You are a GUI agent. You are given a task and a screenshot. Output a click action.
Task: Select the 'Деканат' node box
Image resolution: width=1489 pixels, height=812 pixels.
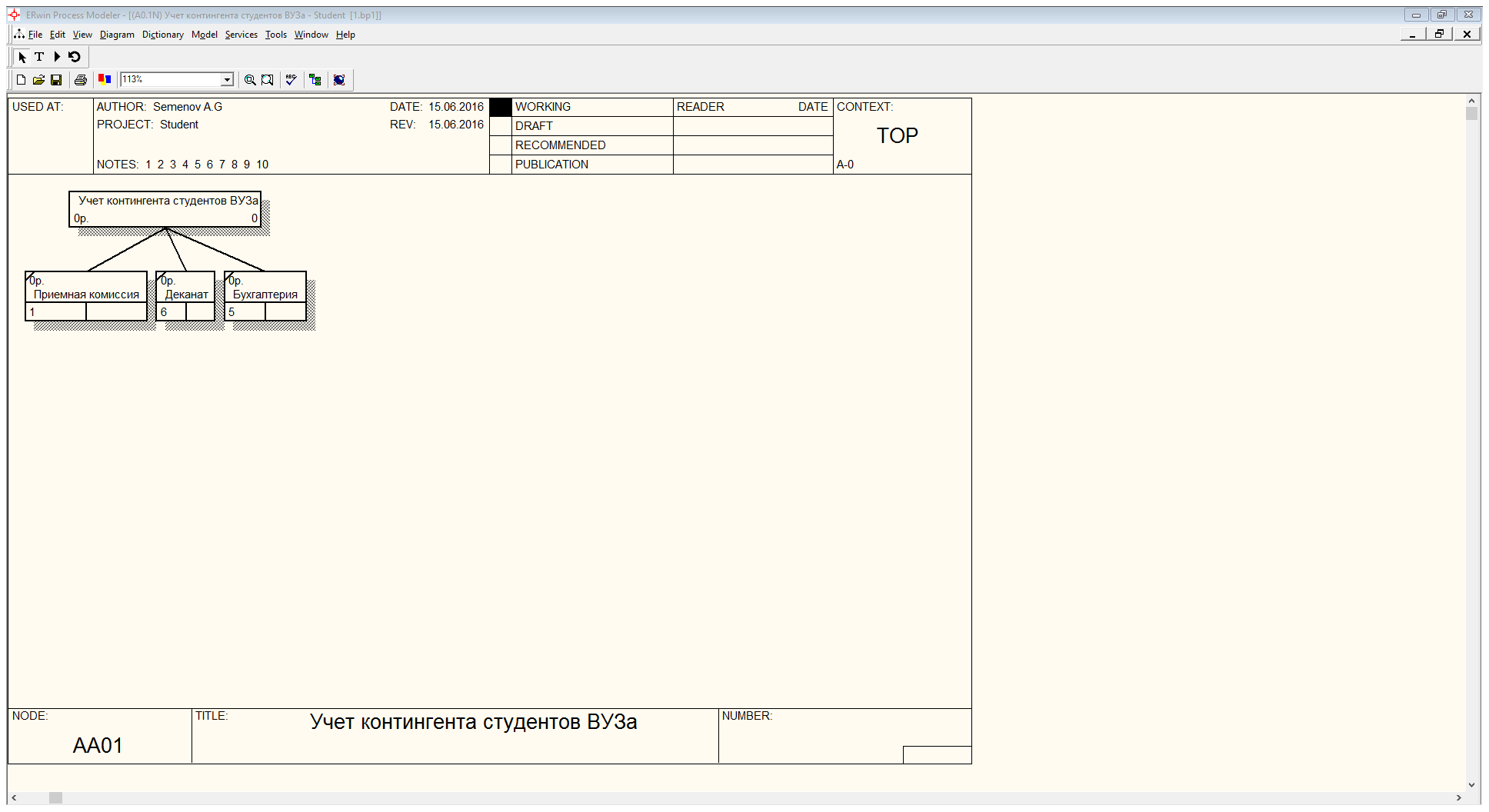[x=185, y=296]
